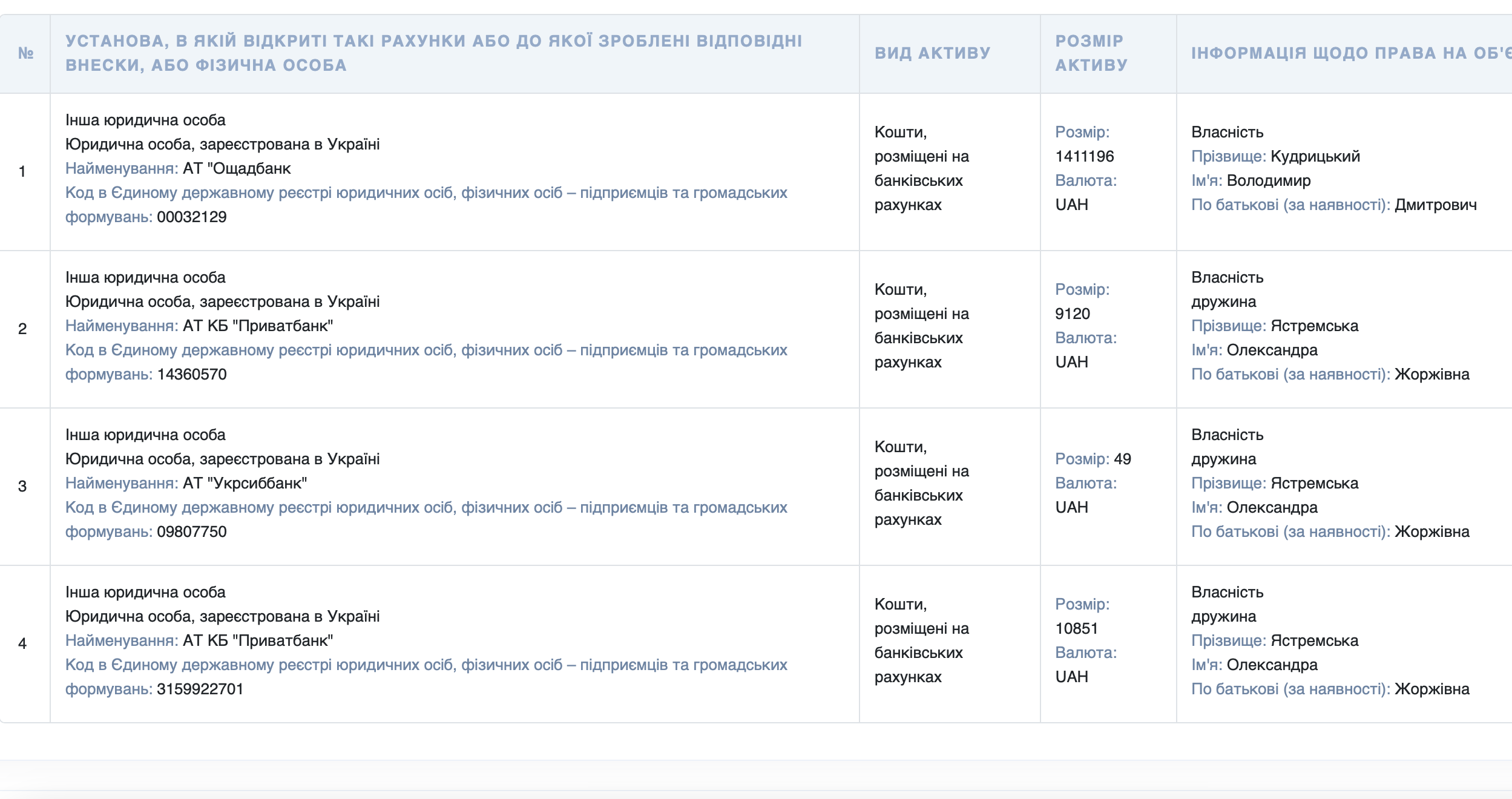Click the registry code 14360570
1512x799 pixels.
point(191,374)
